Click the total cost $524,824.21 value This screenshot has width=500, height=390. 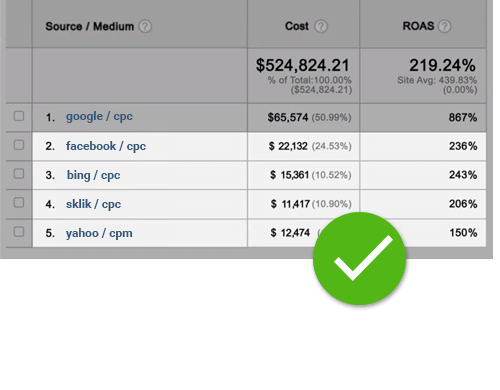click(302, 65)
